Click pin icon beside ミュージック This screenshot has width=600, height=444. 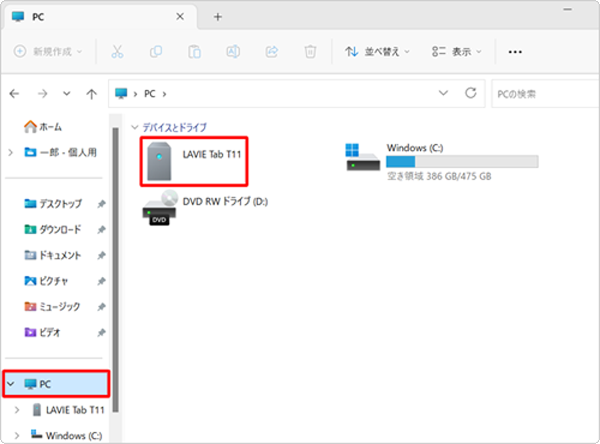[101, 307]
